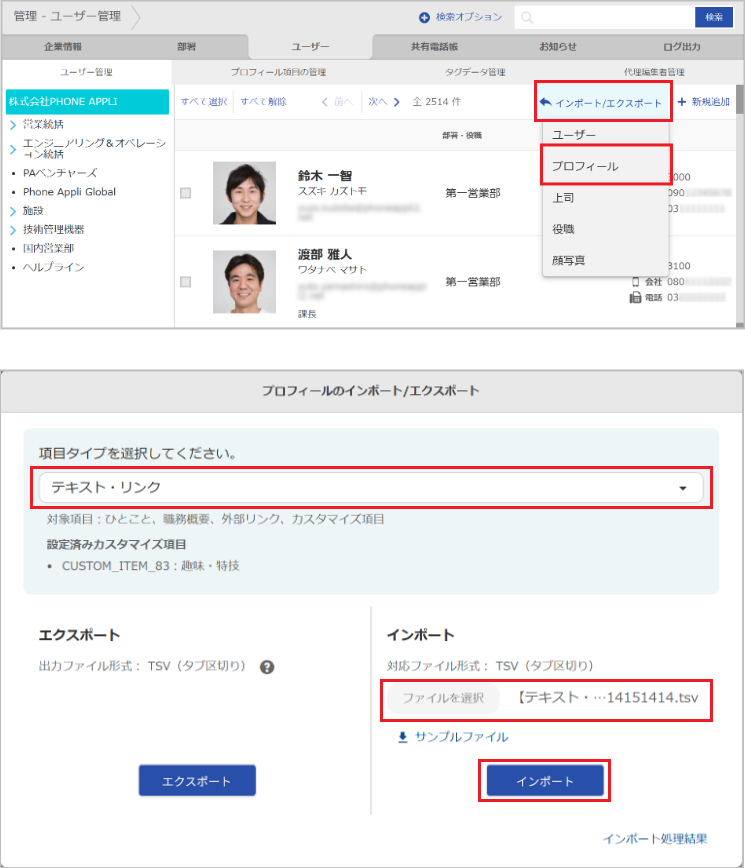Click the インポート button

pos(545,781)
